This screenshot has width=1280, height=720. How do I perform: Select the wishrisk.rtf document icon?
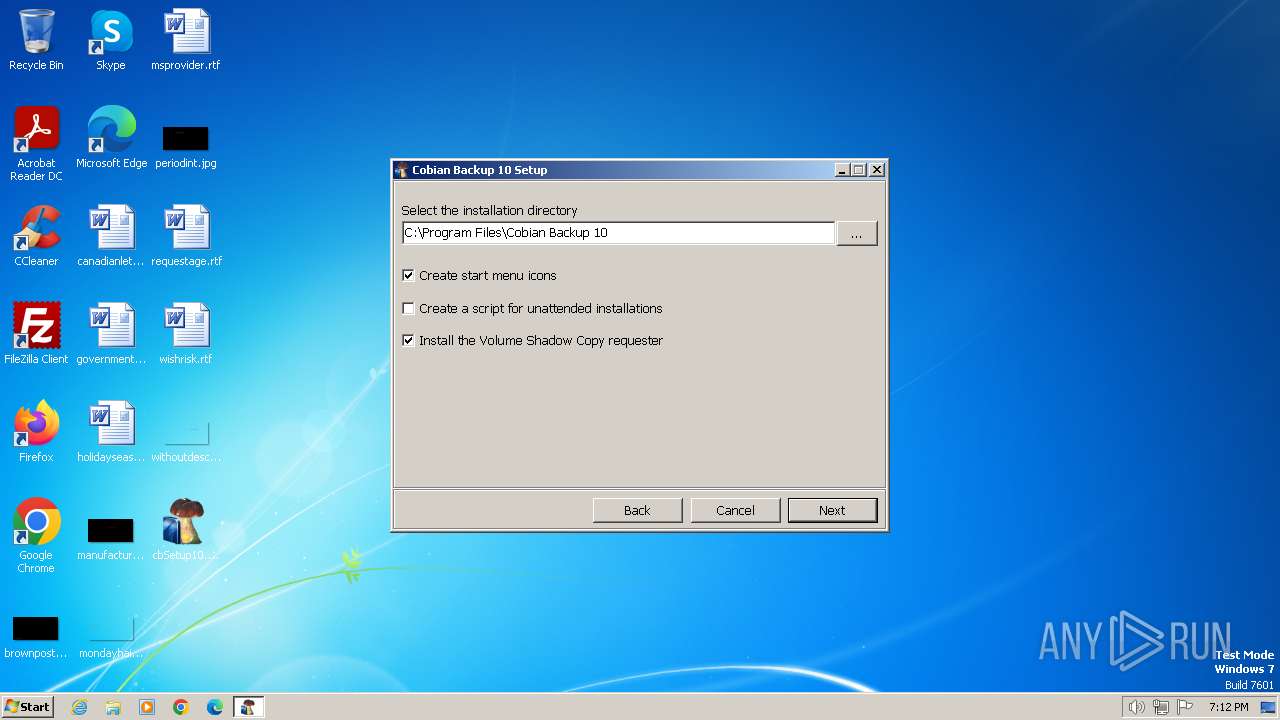click(186, 334)
